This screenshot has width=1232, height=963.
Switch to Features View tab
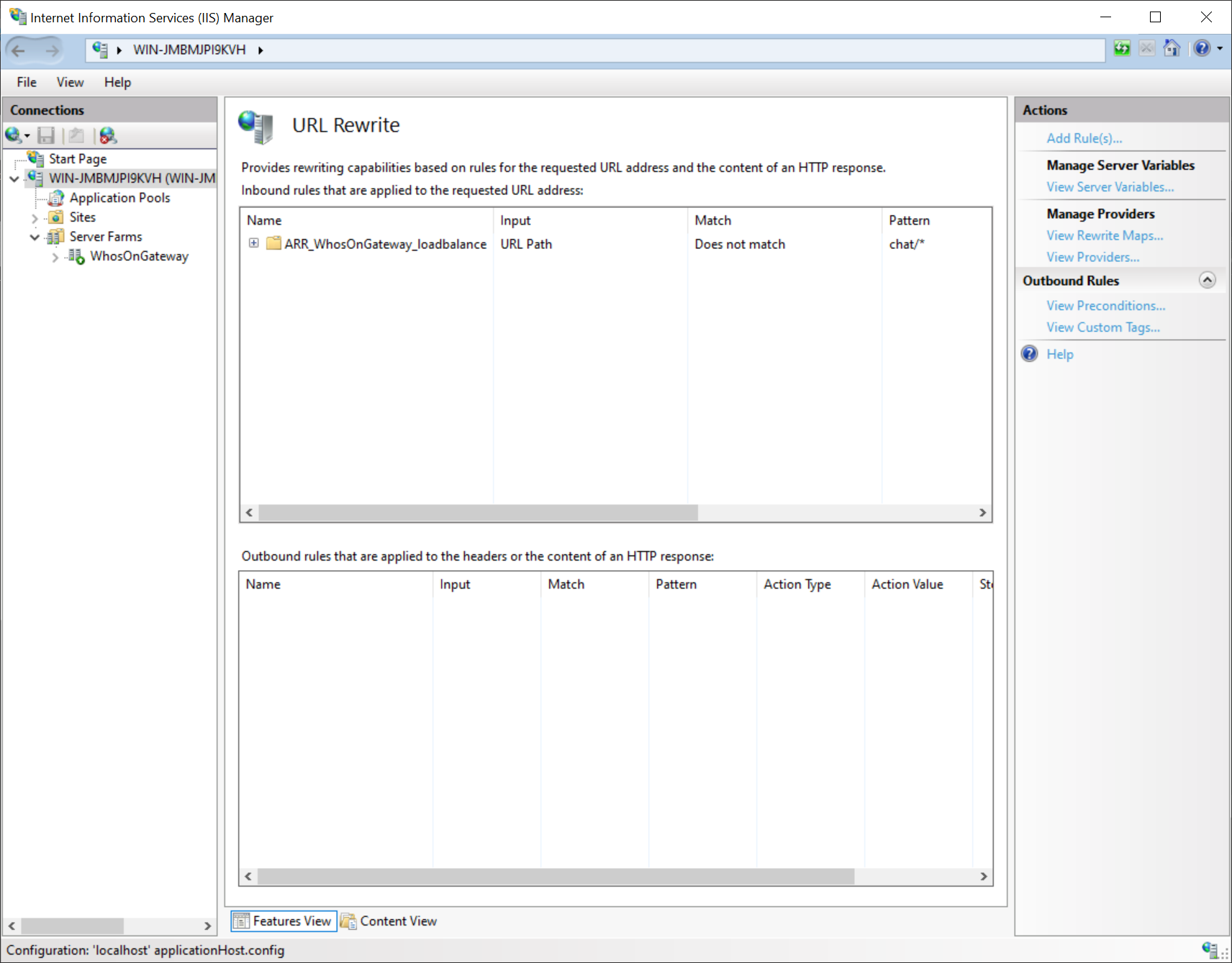point(284,921)
